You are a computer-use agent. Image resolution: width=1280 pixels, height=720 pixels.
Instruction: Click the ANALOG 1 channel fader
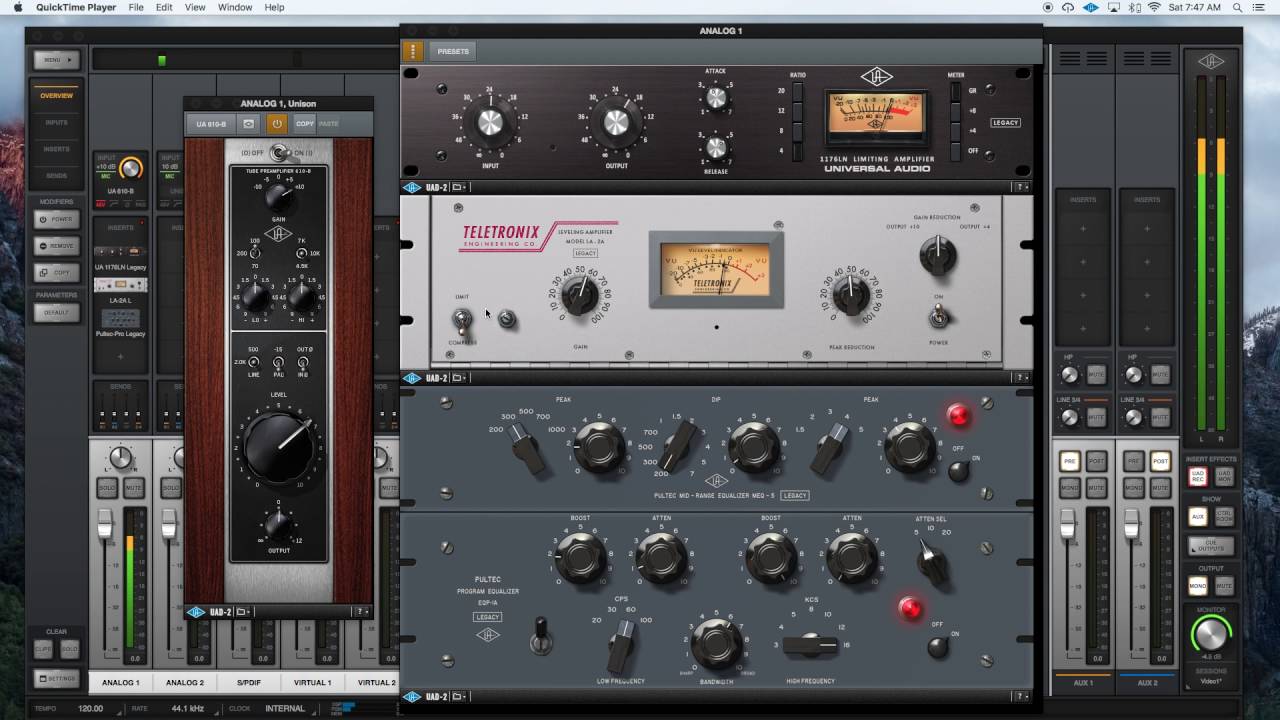(104, 522)
